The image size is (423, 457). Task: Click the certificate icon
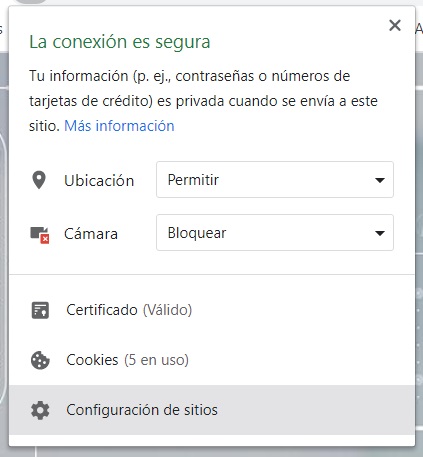(x=40, y=310)
